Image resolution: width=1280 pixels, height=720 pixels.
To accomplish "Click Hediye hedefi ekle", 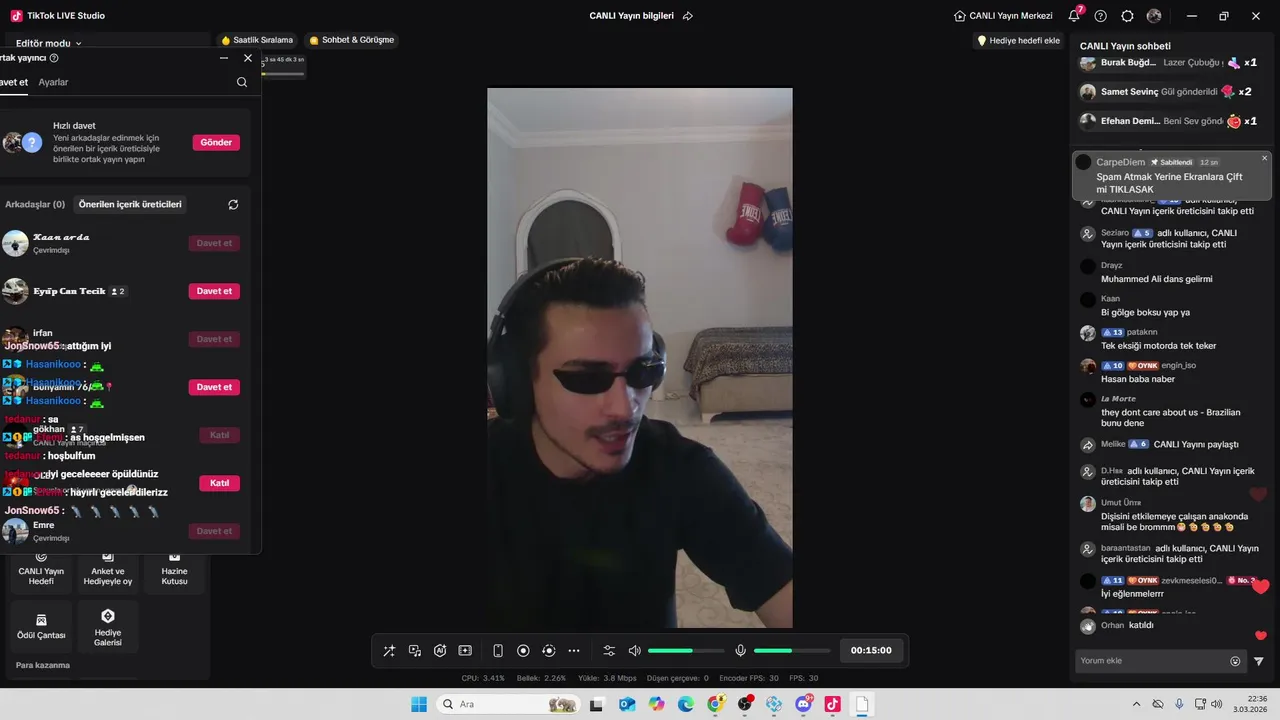I will 1018,41.
